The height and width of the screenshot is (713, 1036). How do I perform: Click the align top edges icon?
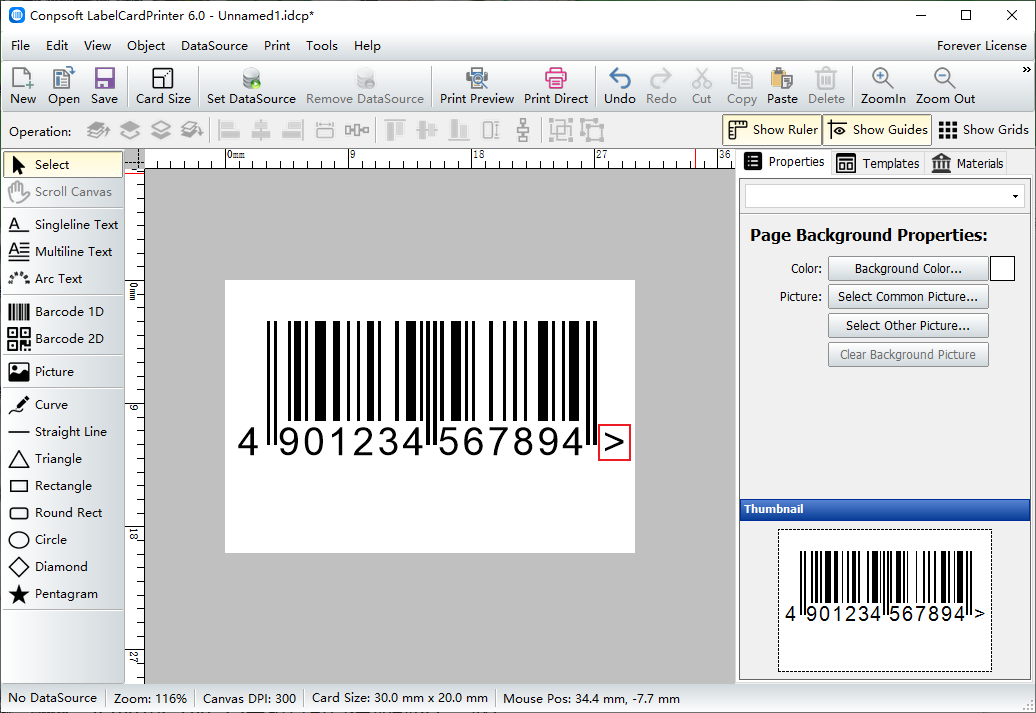click(x=394, y=130)
